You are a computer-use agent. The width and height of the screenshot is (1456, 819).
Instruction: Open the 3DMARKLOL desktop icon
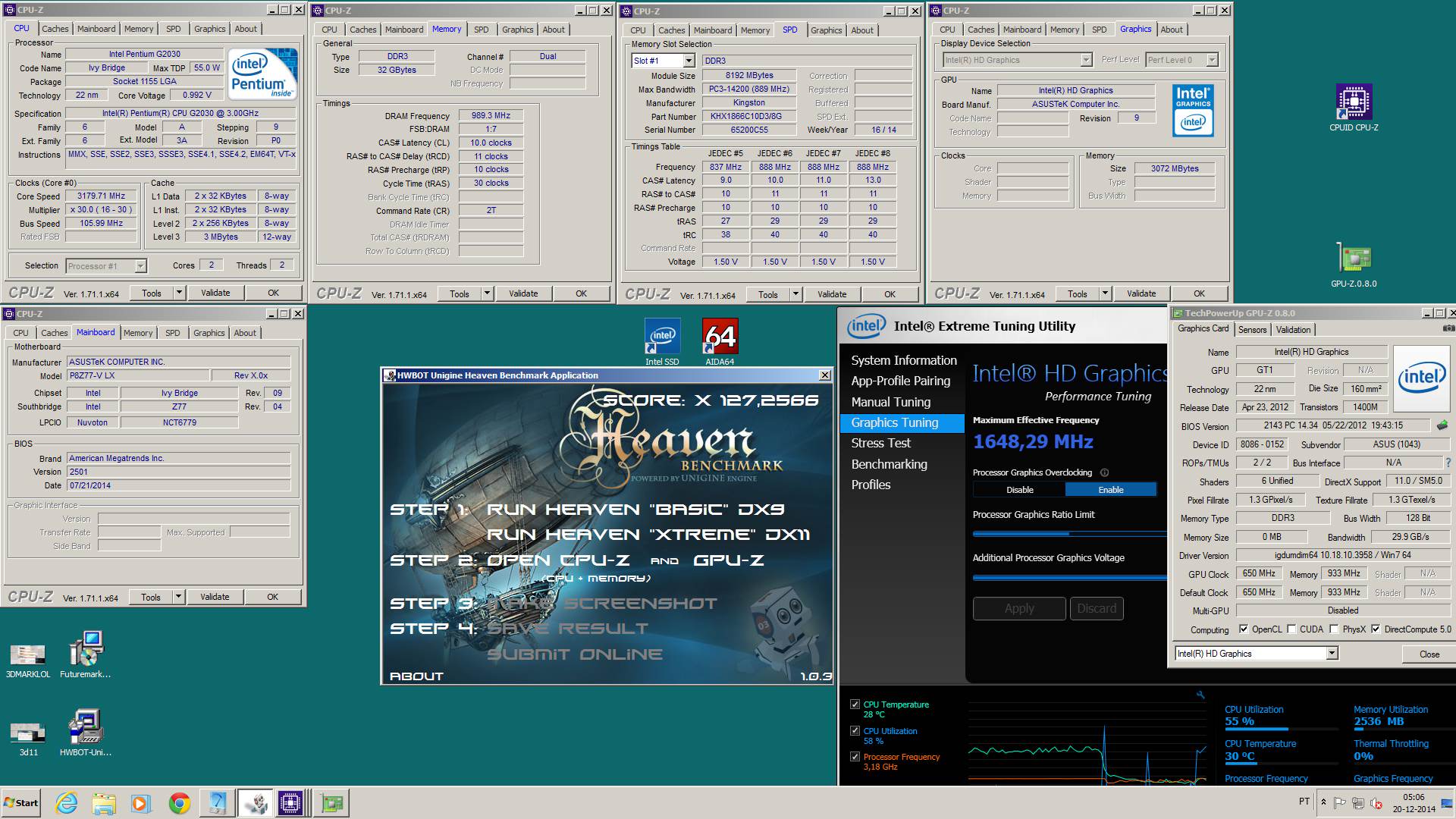(28, 659)
